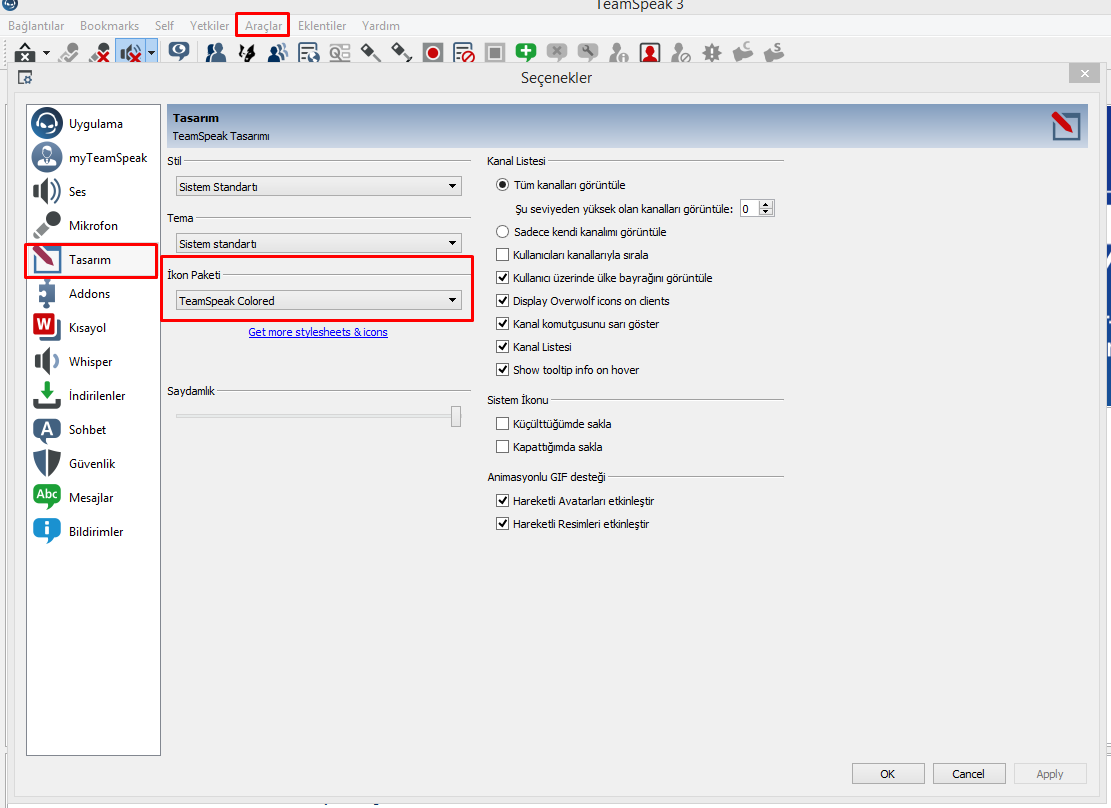Click the puzzle piece C toolbar icon
Image resolution: width=1111 pixels, height=808 pixels.
(x=743, y=52)
